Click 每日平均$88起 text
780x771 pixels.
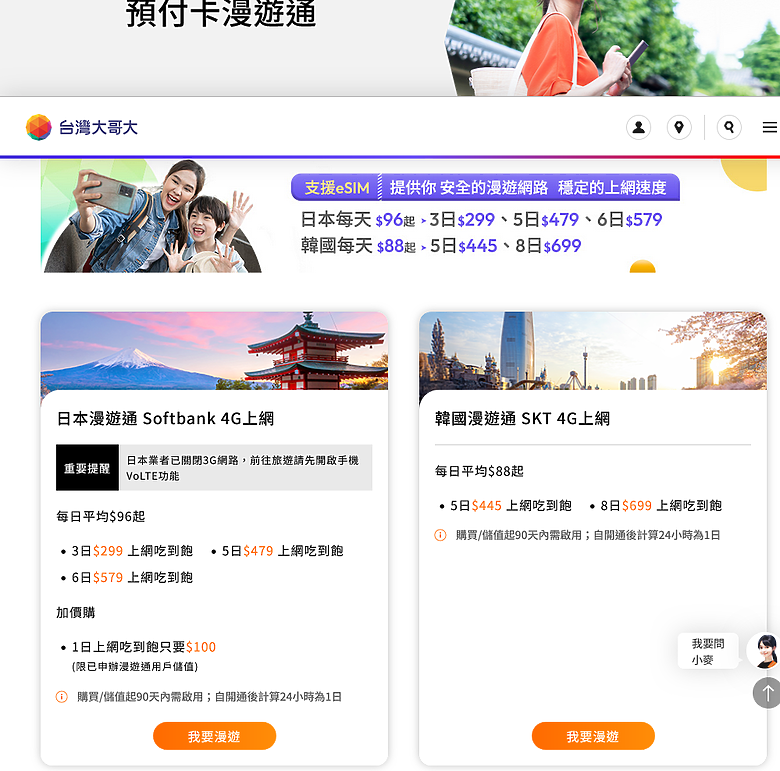tap(479, 471)
